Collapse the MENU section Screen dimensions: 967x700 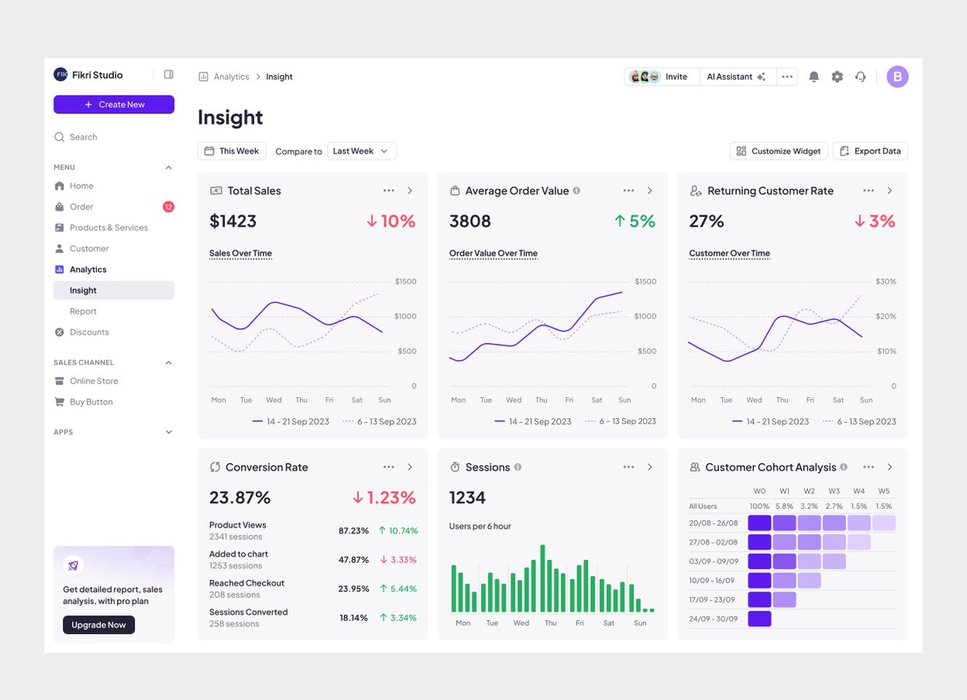point(168,167)
